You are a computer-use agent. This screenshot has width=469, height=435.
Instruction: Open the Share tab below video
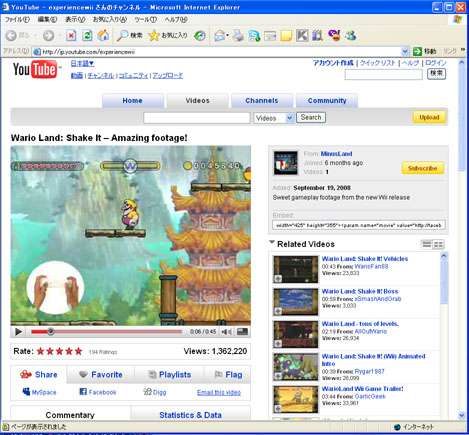coord(39,375)
